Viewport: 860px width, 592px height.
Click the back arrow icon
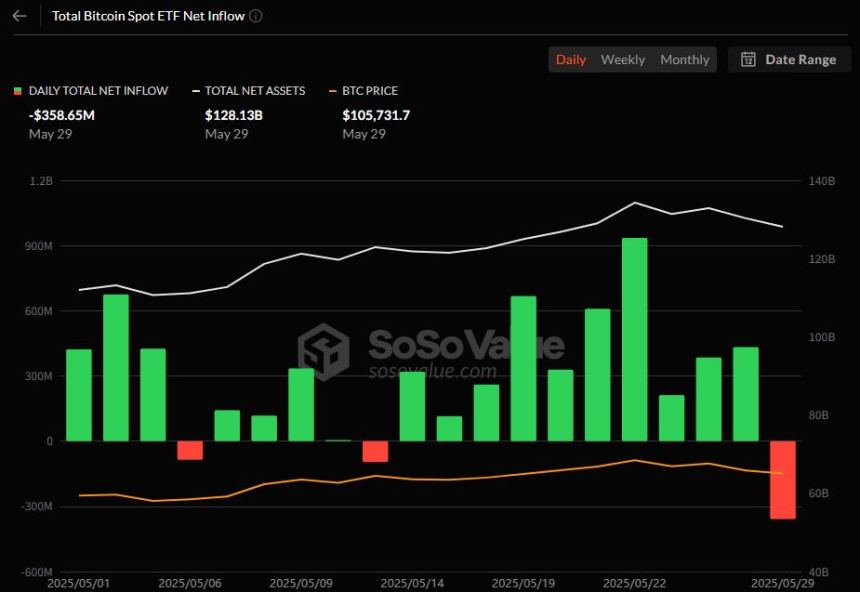point(20,16)
